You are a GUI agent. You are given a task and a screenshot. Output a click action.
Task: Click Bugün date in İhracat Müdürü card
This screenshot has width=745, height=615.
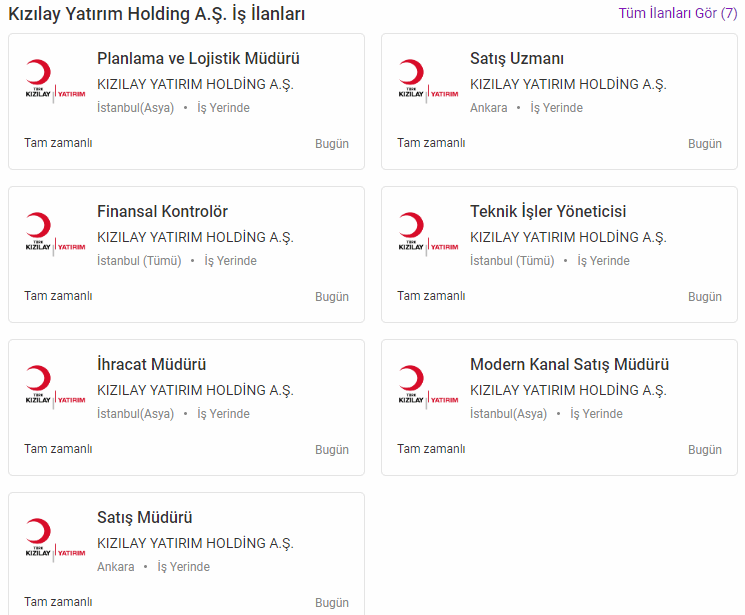pos(332,450)
